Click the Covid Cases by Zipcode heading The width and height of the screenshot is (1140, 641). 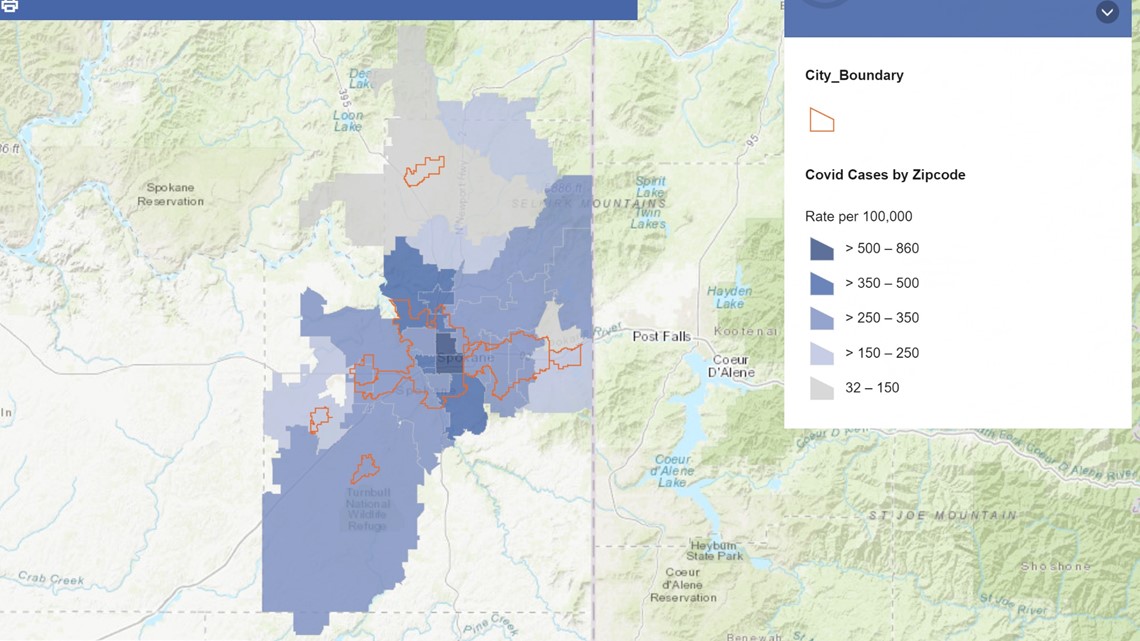point(884,175)
